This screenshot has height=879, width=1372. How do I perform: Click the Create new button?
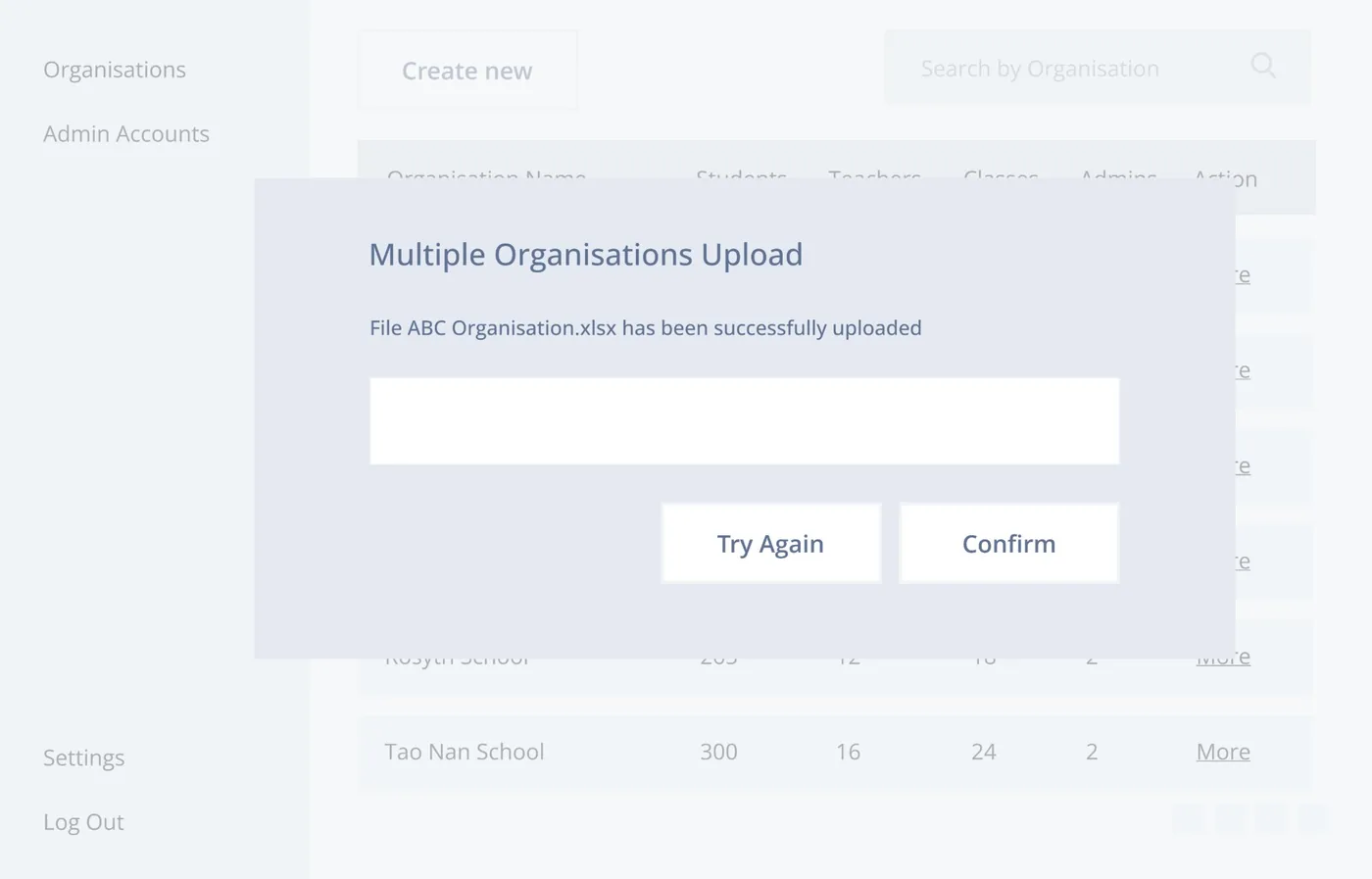[467, 71]
